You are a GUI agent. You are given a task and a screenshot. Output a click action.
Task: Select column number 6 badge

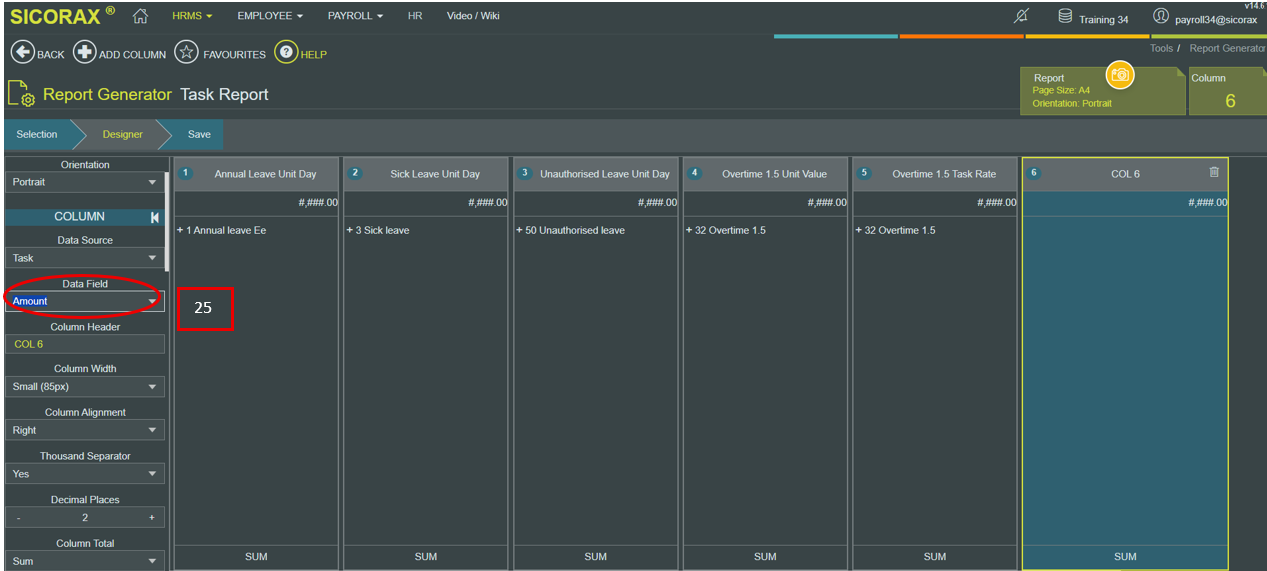pos(1034,173)
